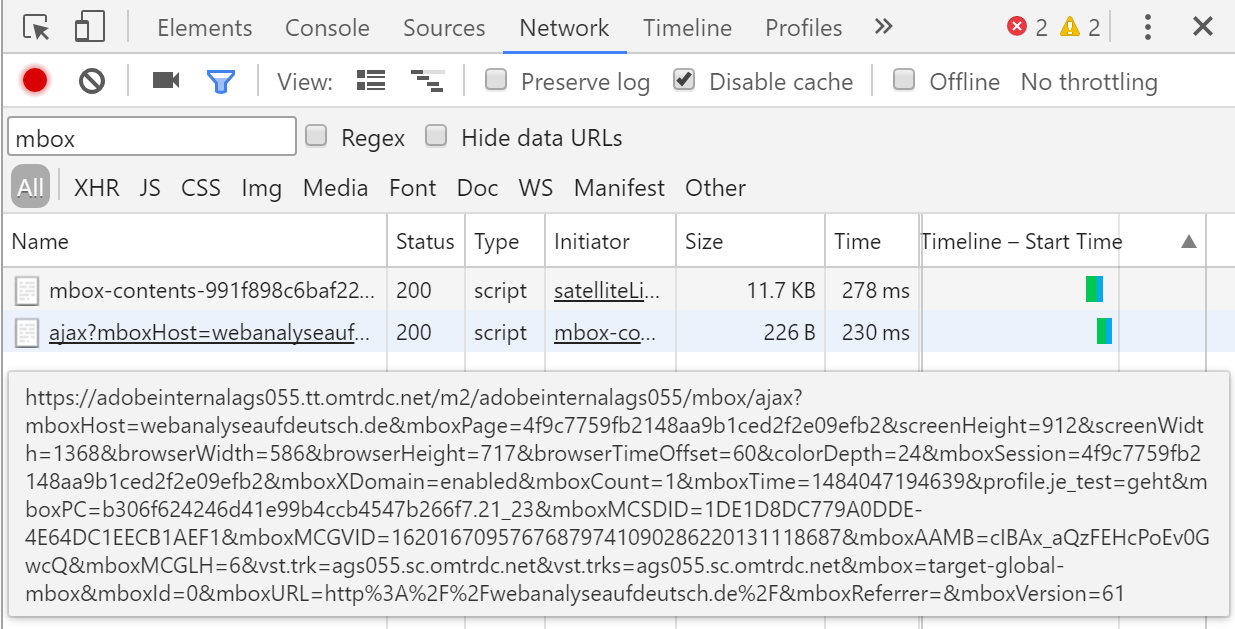The width and height of the screenshot is (1235, 629).
Task: Toggle the device toolbar icon
Action: 90,27
